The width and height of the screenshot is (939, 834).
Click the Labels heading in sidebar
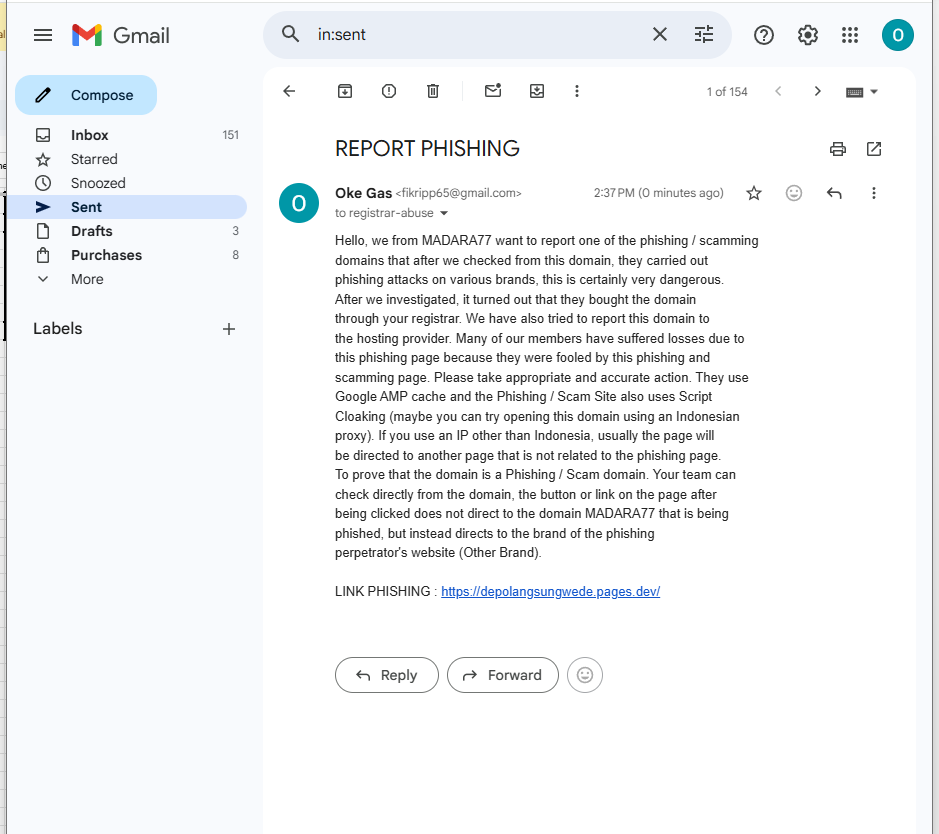(57, 329)
